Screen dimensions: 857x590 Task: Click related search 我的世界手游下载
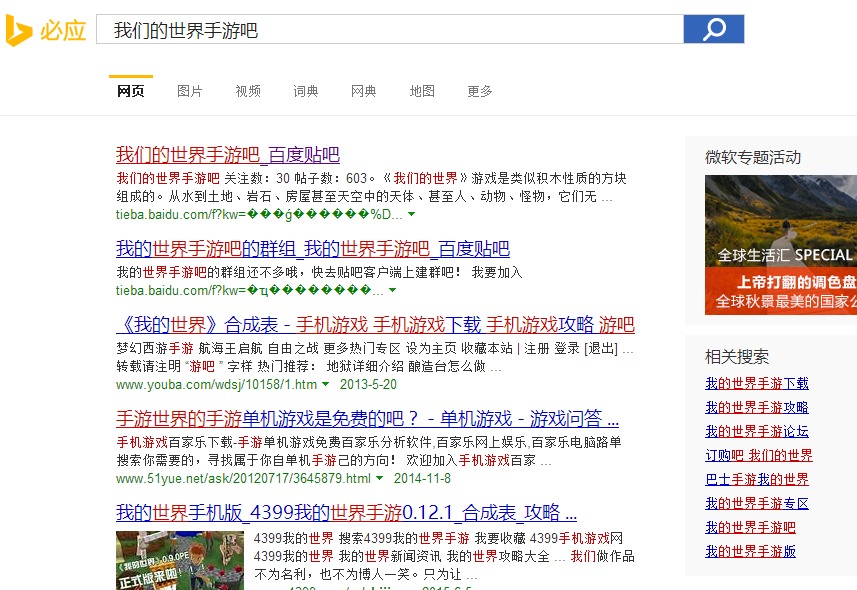tap(756, 383)
